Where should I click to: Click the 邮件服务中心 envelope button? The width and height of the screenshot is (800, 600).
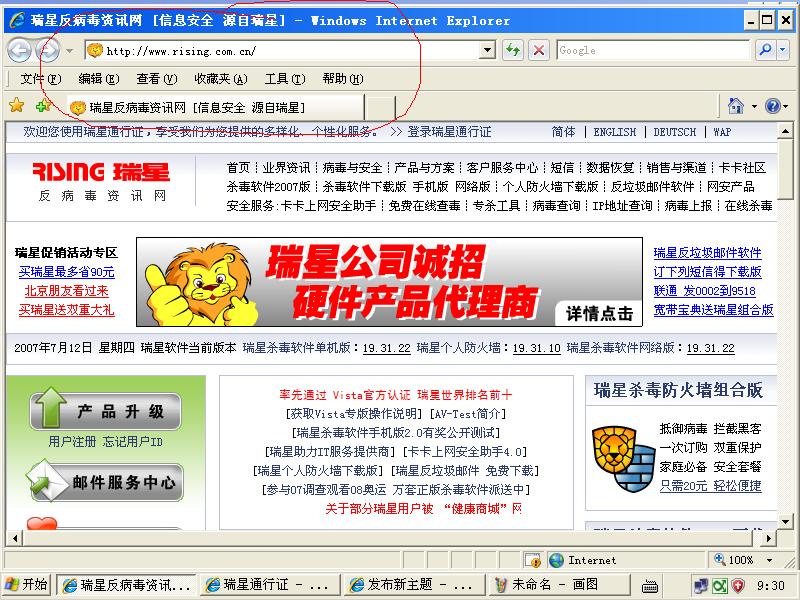[x=105, y=480]
